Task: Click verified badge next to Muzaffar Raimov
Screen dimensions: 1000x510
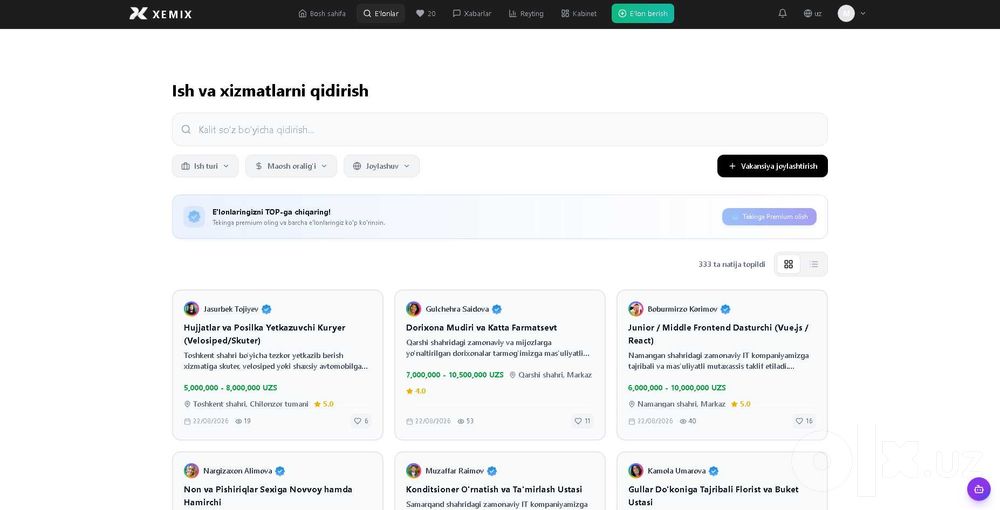Action: tap(492, 471)
